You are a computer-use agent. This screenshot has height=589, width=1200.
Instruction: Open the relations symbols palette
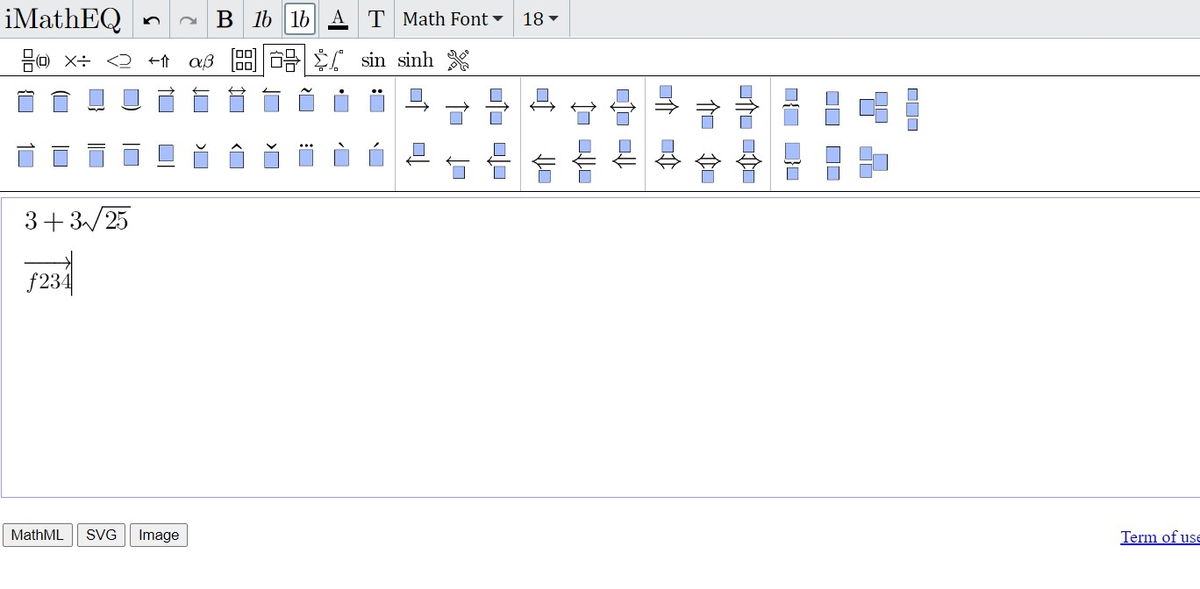pos(120,60)
